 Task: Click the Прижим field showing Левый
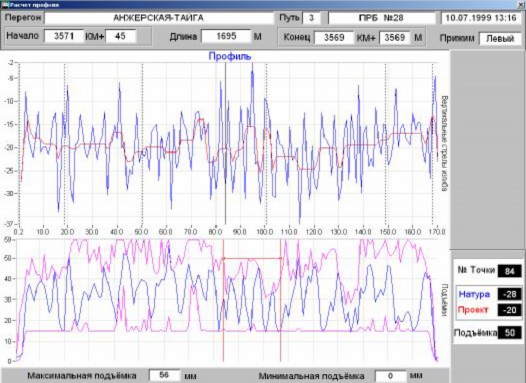pos(500,39)
